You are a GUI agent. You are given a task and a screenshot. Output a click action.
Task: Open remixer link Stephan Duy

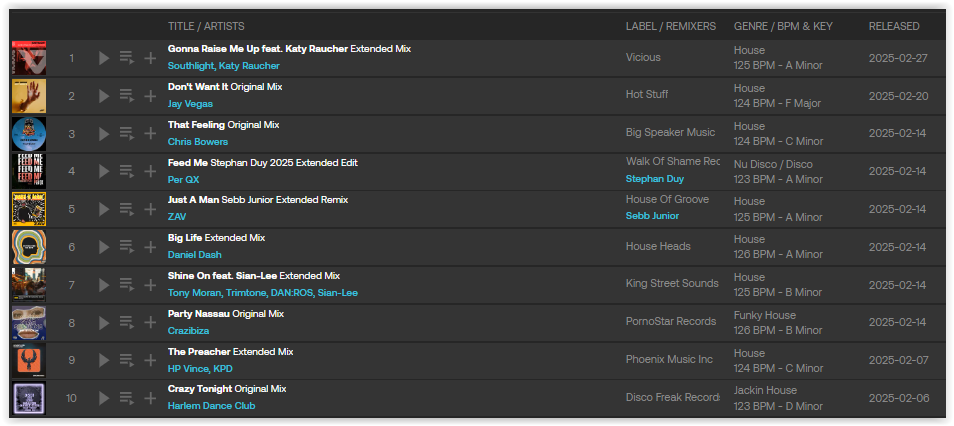655,179
